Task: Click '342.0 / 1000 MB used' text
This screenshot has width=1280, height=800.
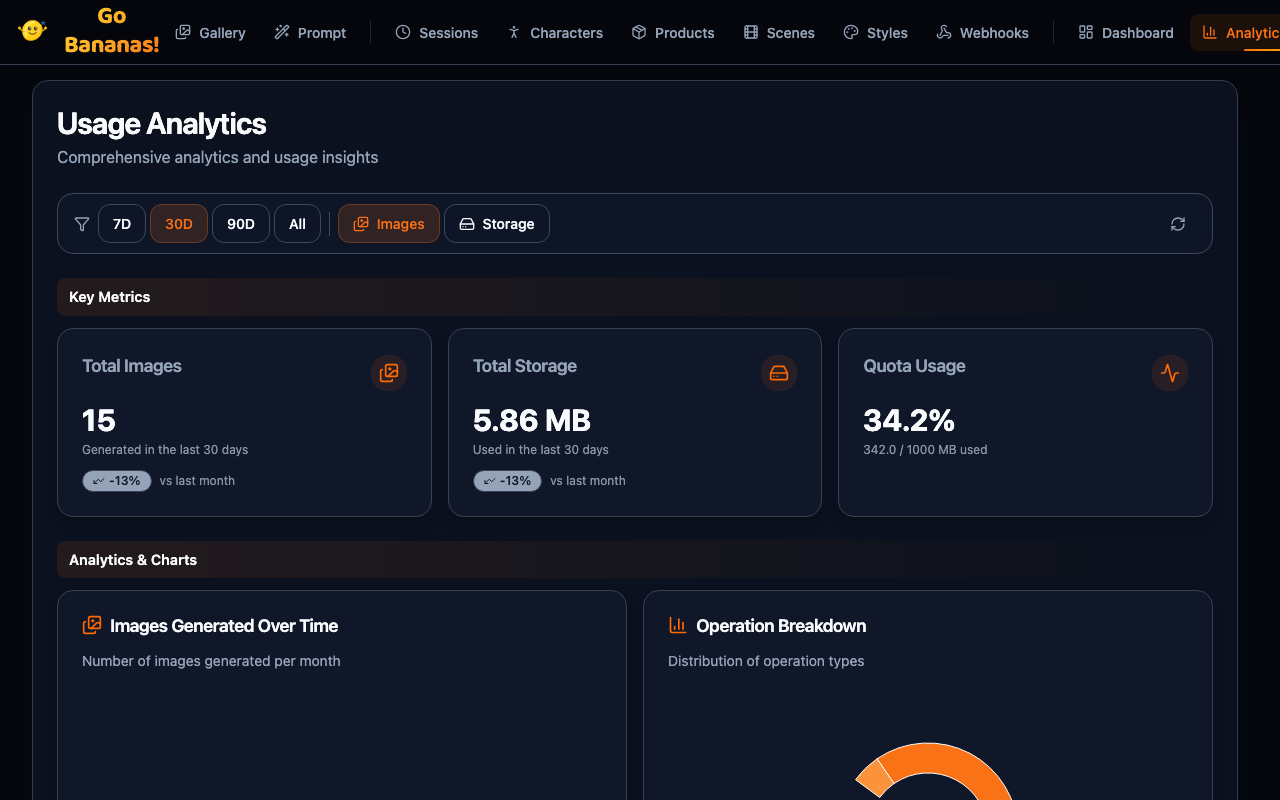Action: [x=926, y=450]
